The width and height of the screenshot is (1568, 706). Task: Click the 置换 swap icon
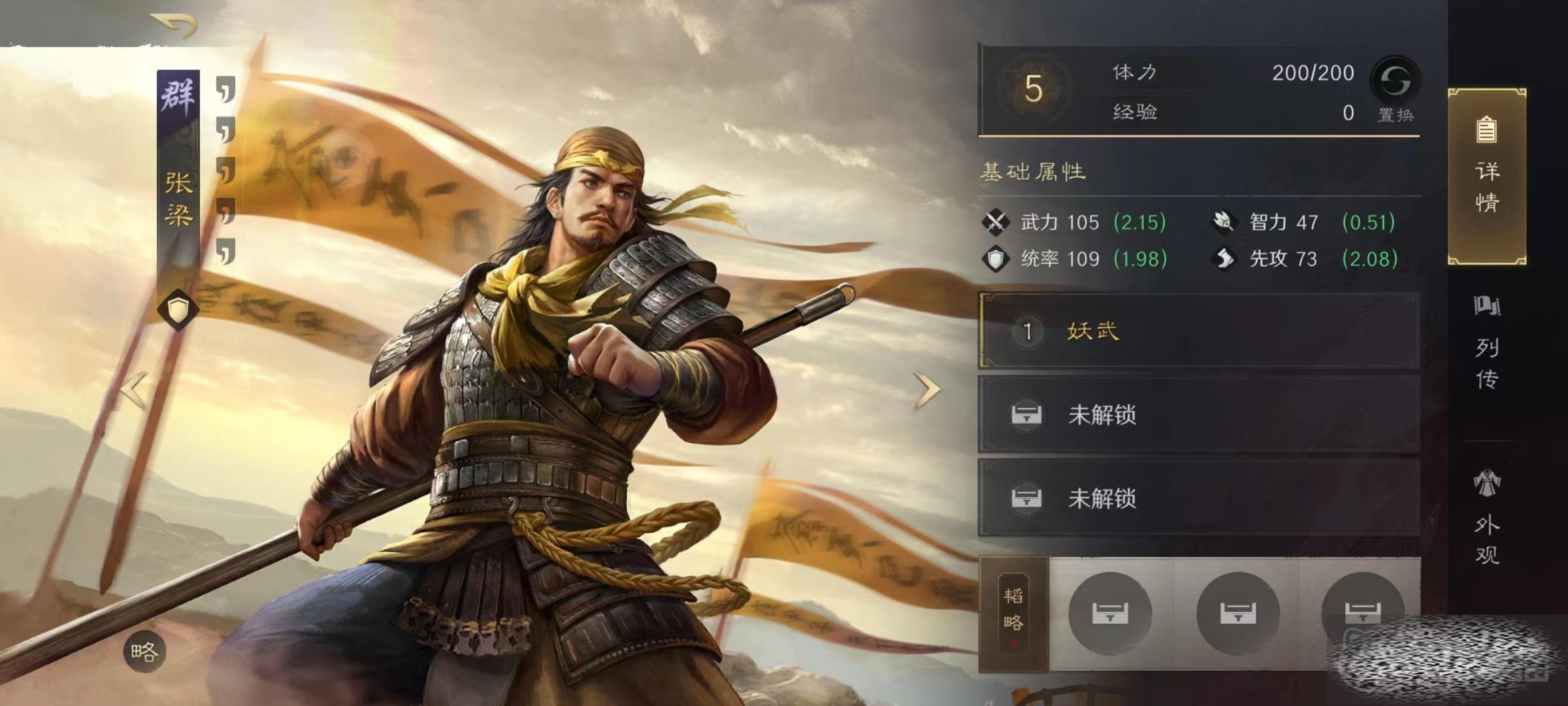click(x=1396, y=80)
